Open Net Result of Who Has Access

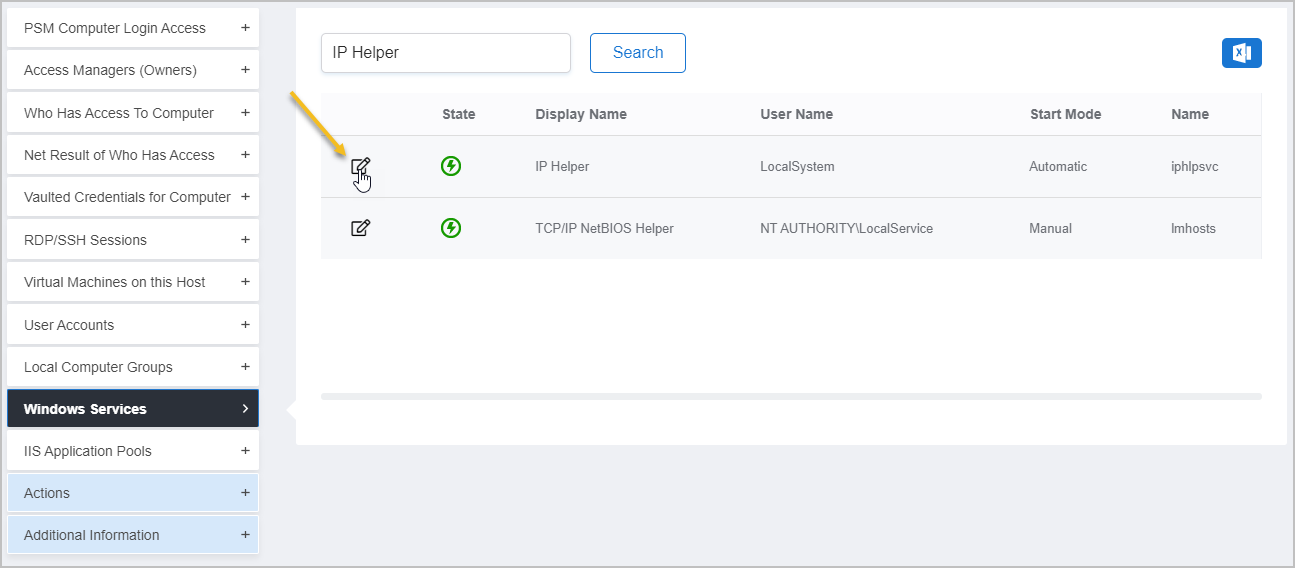tap(132, 155)
